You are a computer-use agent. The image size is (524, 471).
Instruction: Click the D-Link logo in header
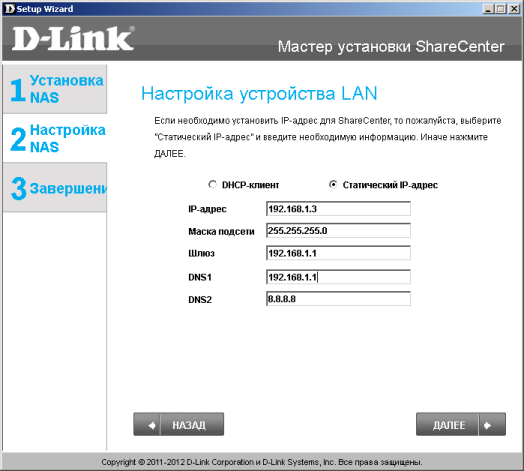73,39
